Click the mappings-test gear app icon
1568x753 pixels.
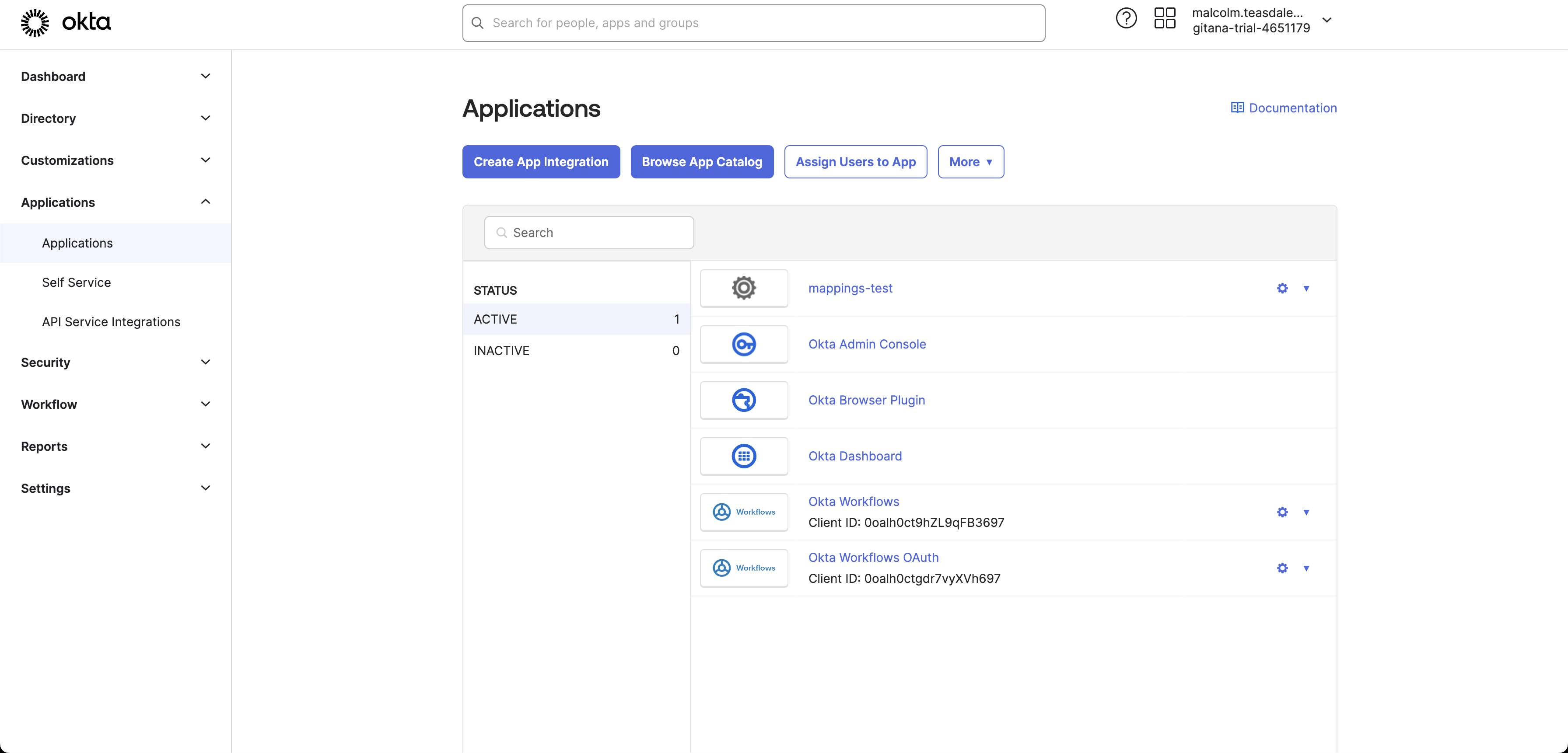744,288
